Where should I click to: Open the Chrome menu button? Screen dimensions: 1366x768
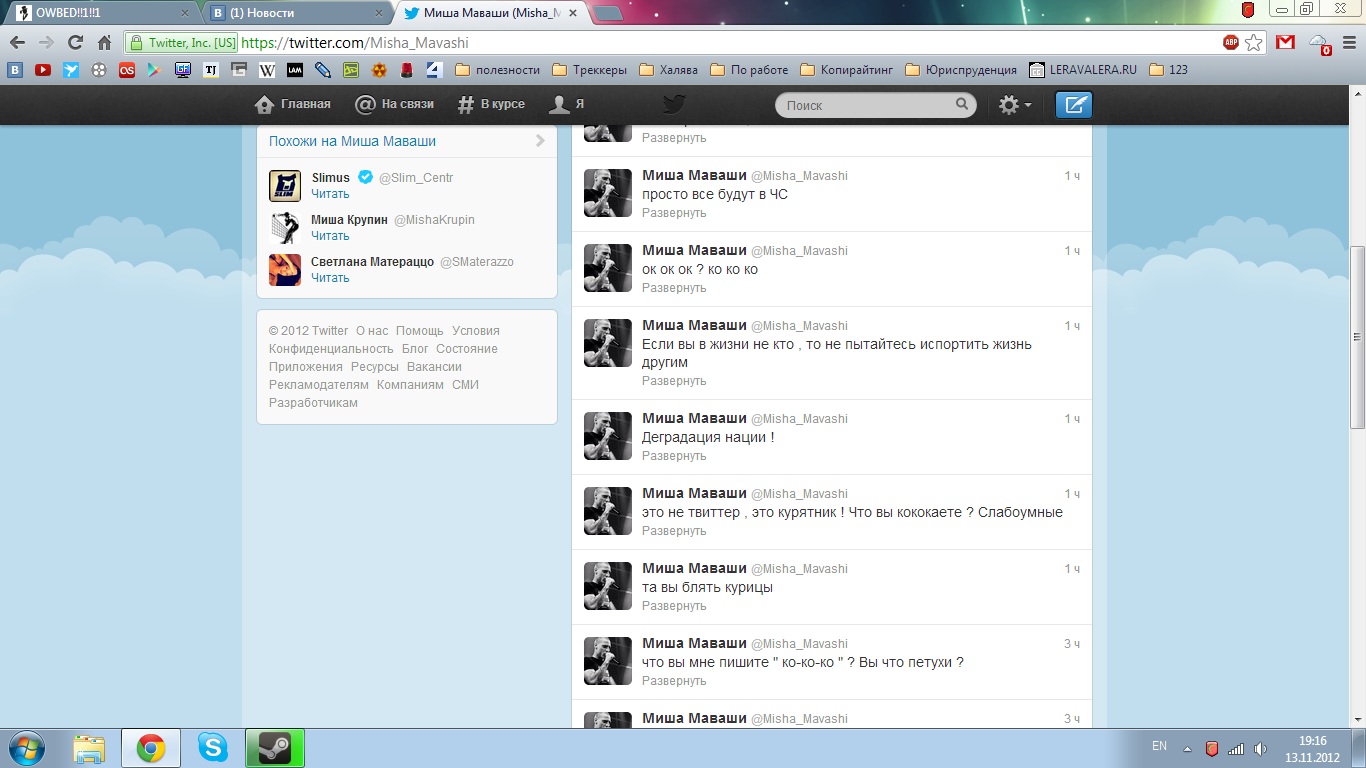[x=1349, y=43]
